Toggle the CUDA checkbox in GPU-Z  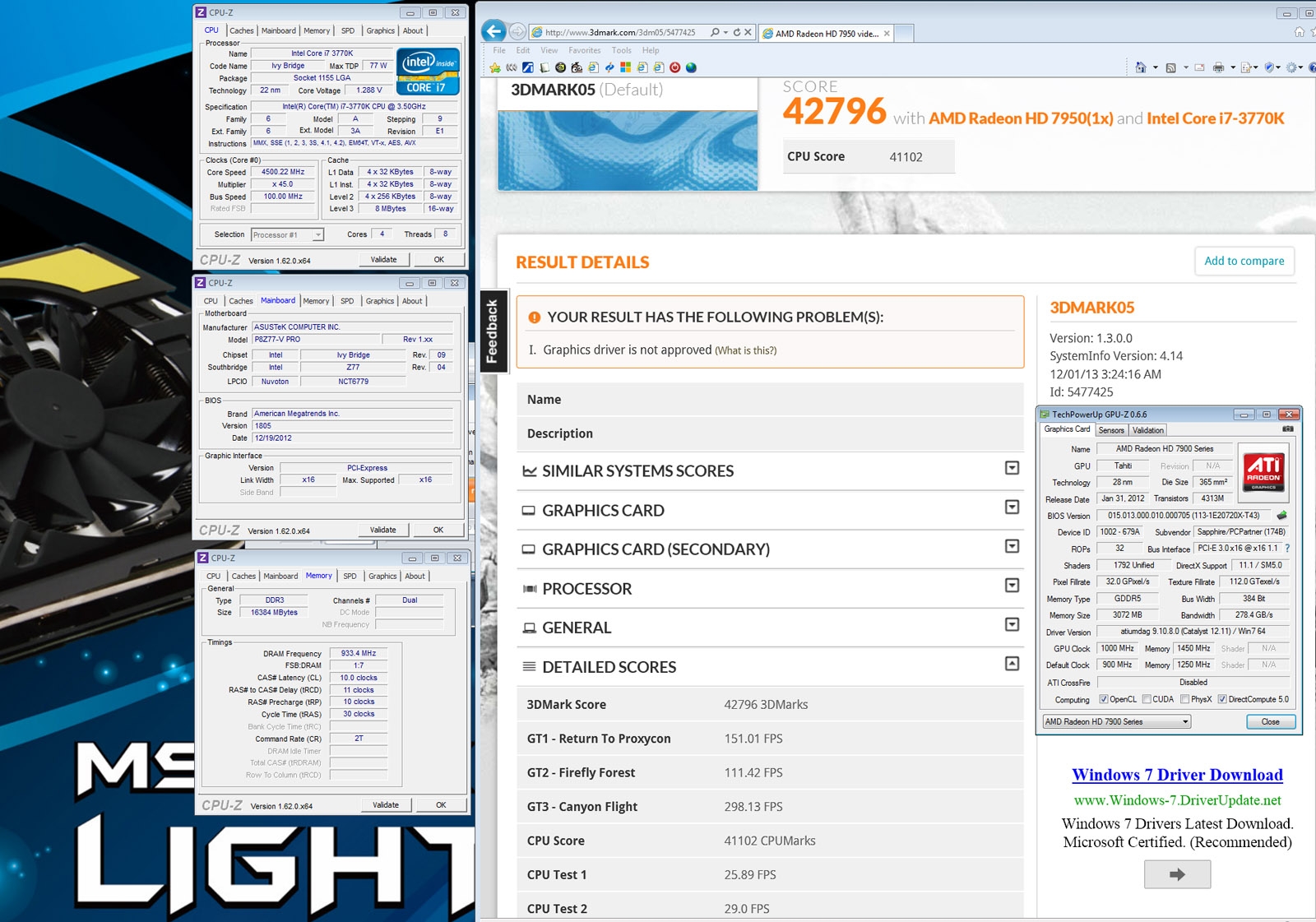click(1147, 700)
